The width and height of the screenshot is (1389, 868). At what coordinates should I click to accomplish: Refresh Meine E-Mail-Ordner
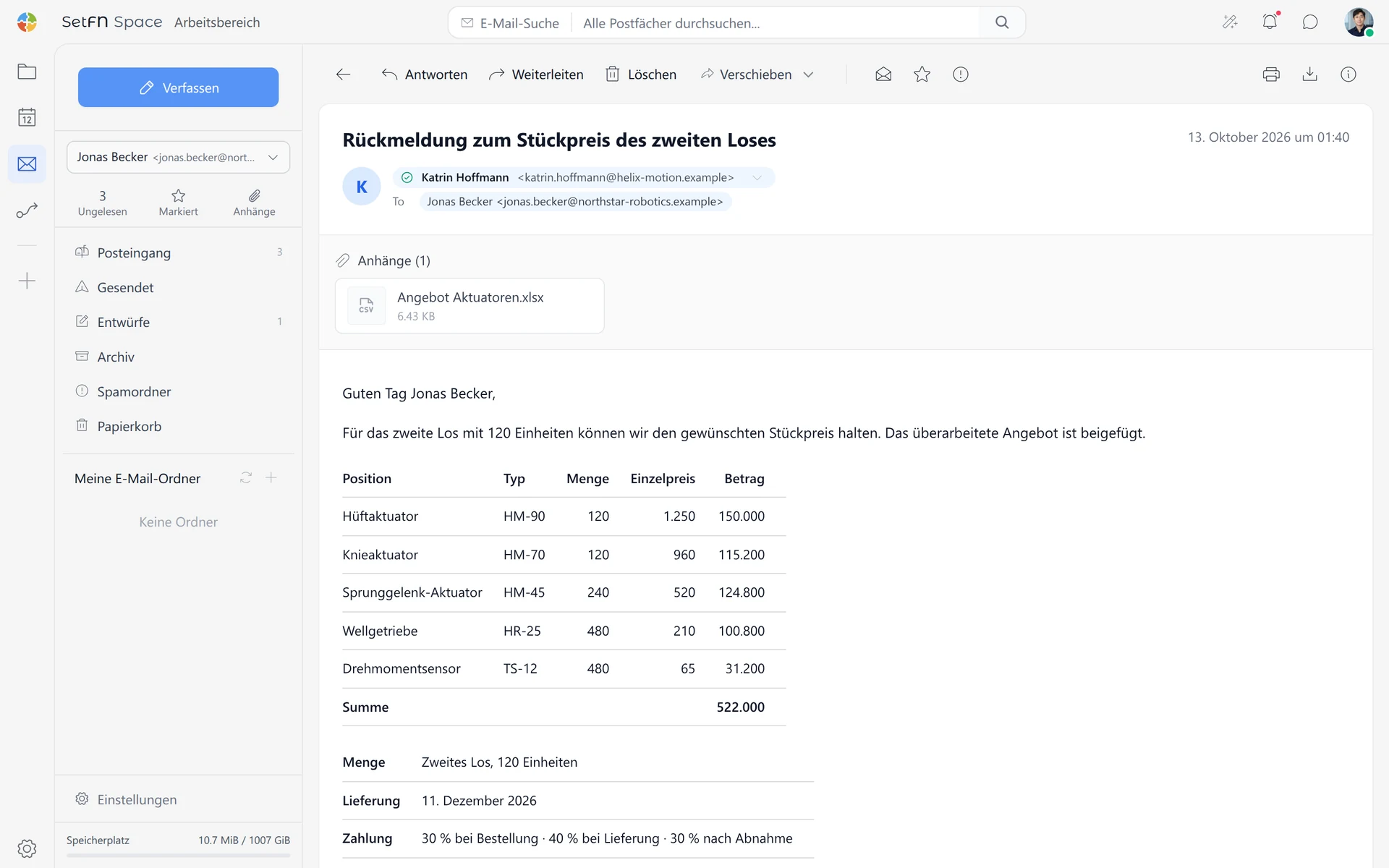(x=246, y=478)
